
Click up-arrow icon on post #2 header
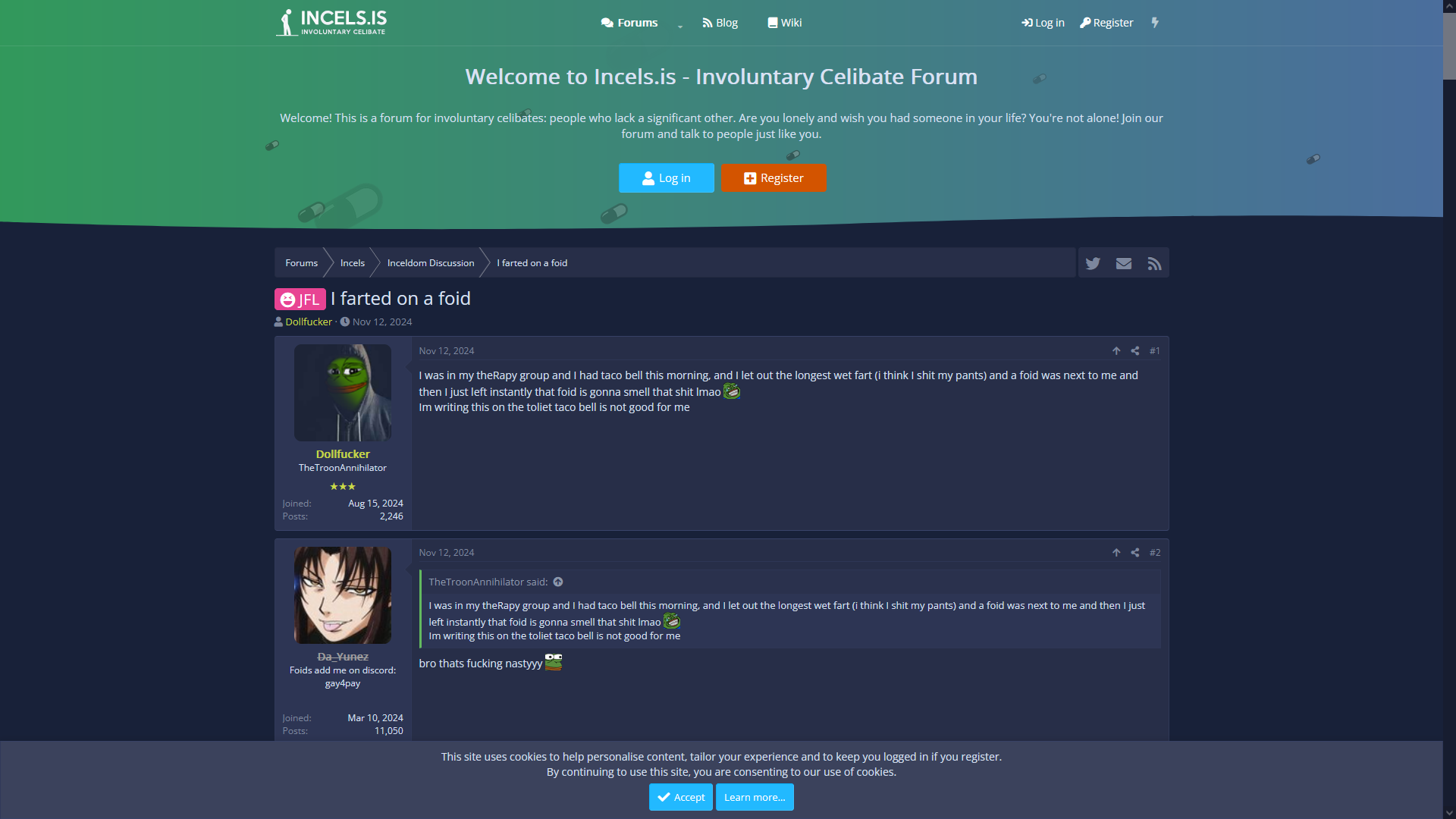coord(1116,553)
